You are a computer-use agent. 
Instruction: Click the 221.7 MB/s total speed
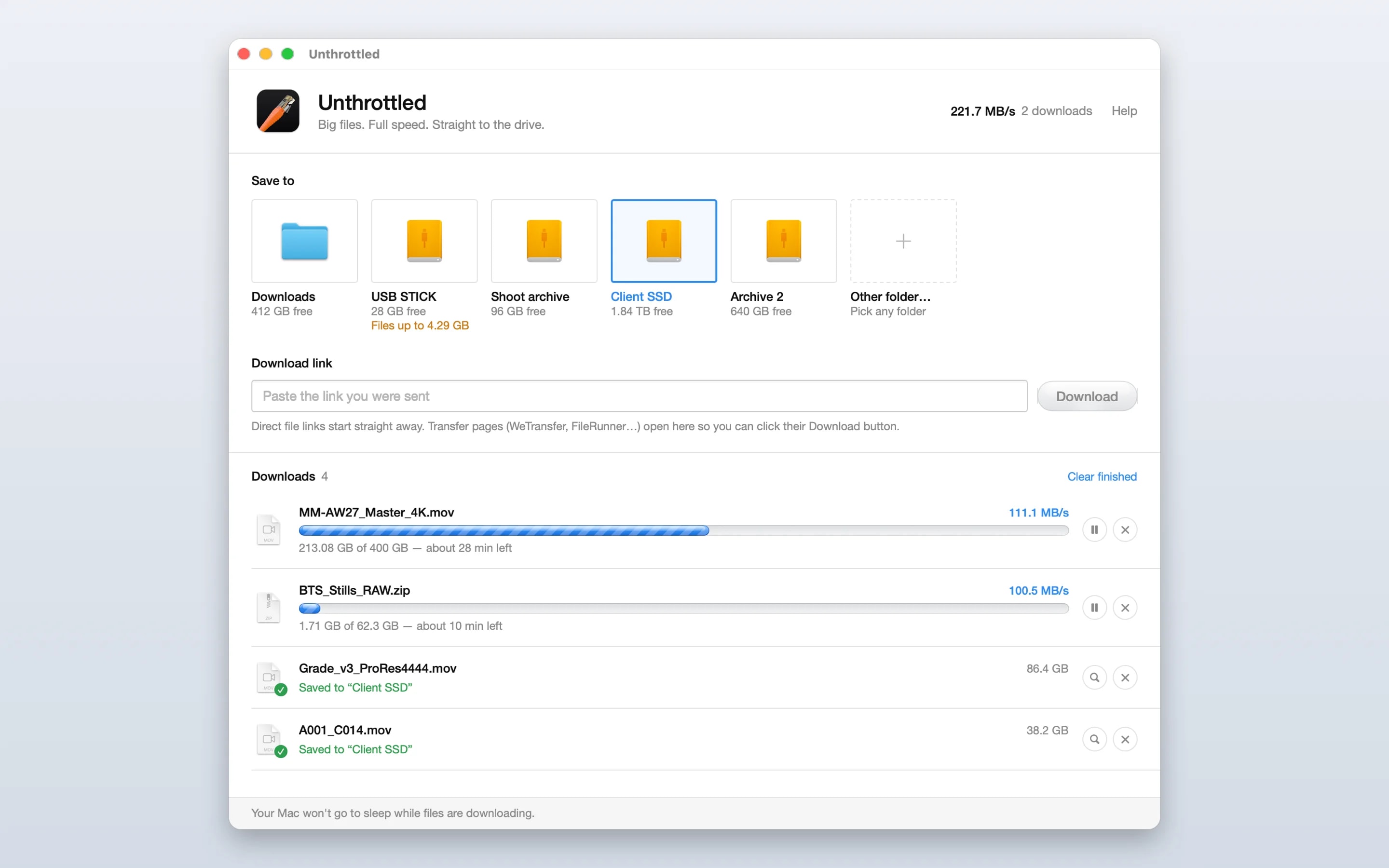click(x=982, y=111)
